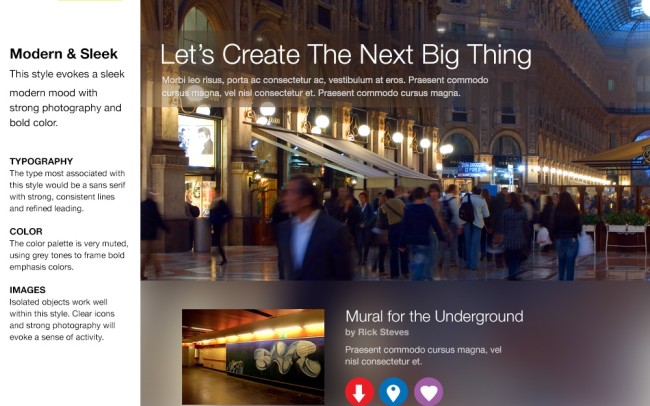Image resolution: width=650 pixels, height=406 pixels.
Task: Click the TYPOGRAPHY section heading
Action: tap(41, 161)
